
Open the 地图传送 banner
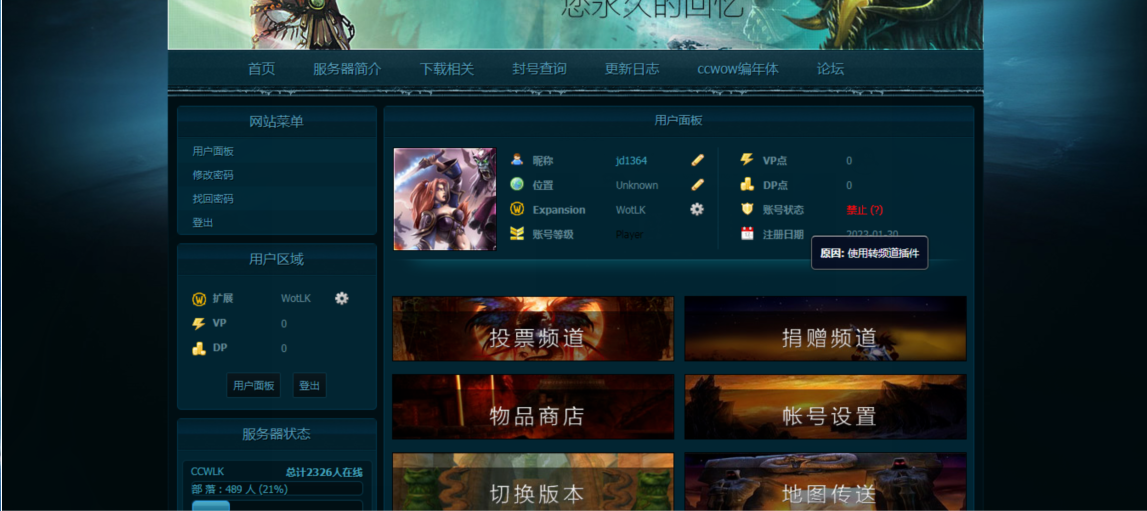click(825, 482)
